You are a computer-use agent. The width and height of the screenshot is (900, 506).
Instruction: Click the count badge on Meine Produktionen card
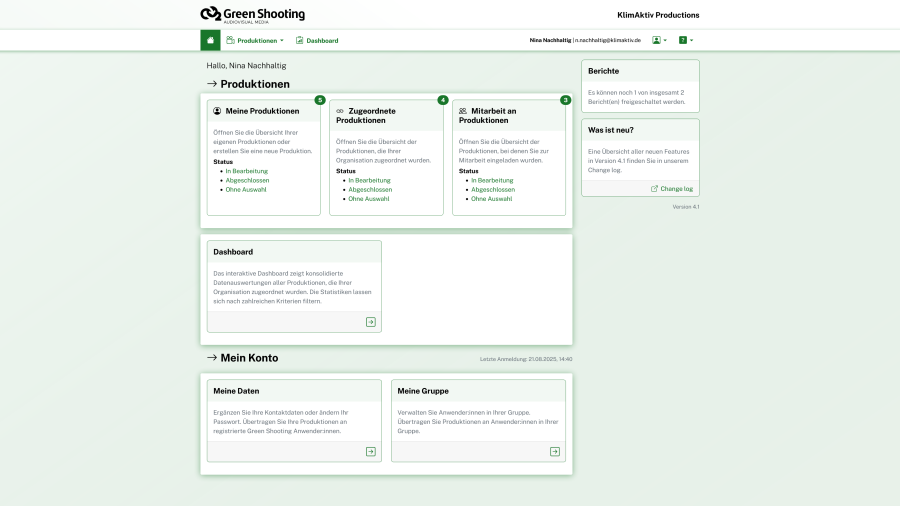320,100
